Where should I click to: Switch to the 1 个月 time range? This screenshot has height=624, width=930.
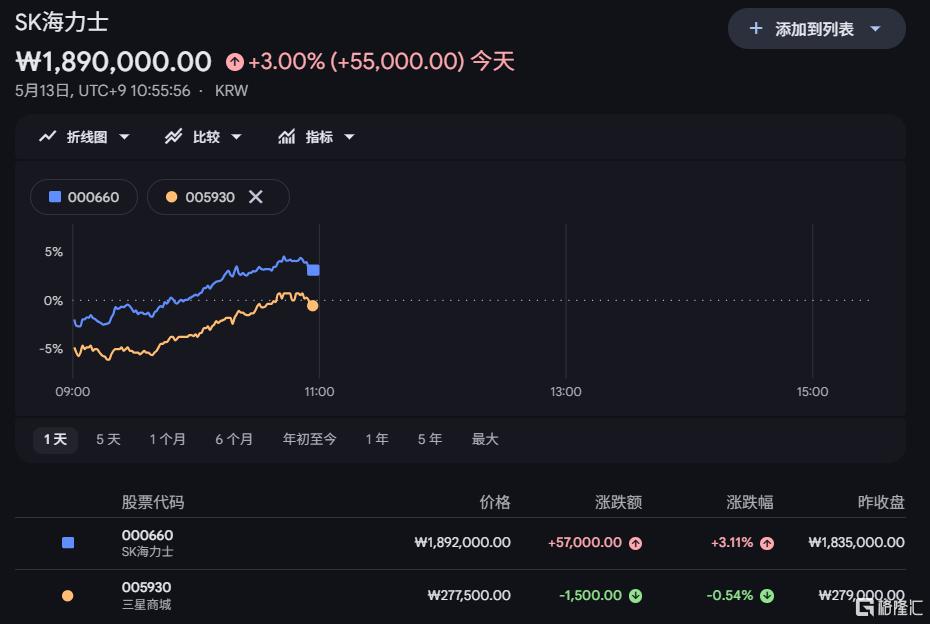coord(167,440)
